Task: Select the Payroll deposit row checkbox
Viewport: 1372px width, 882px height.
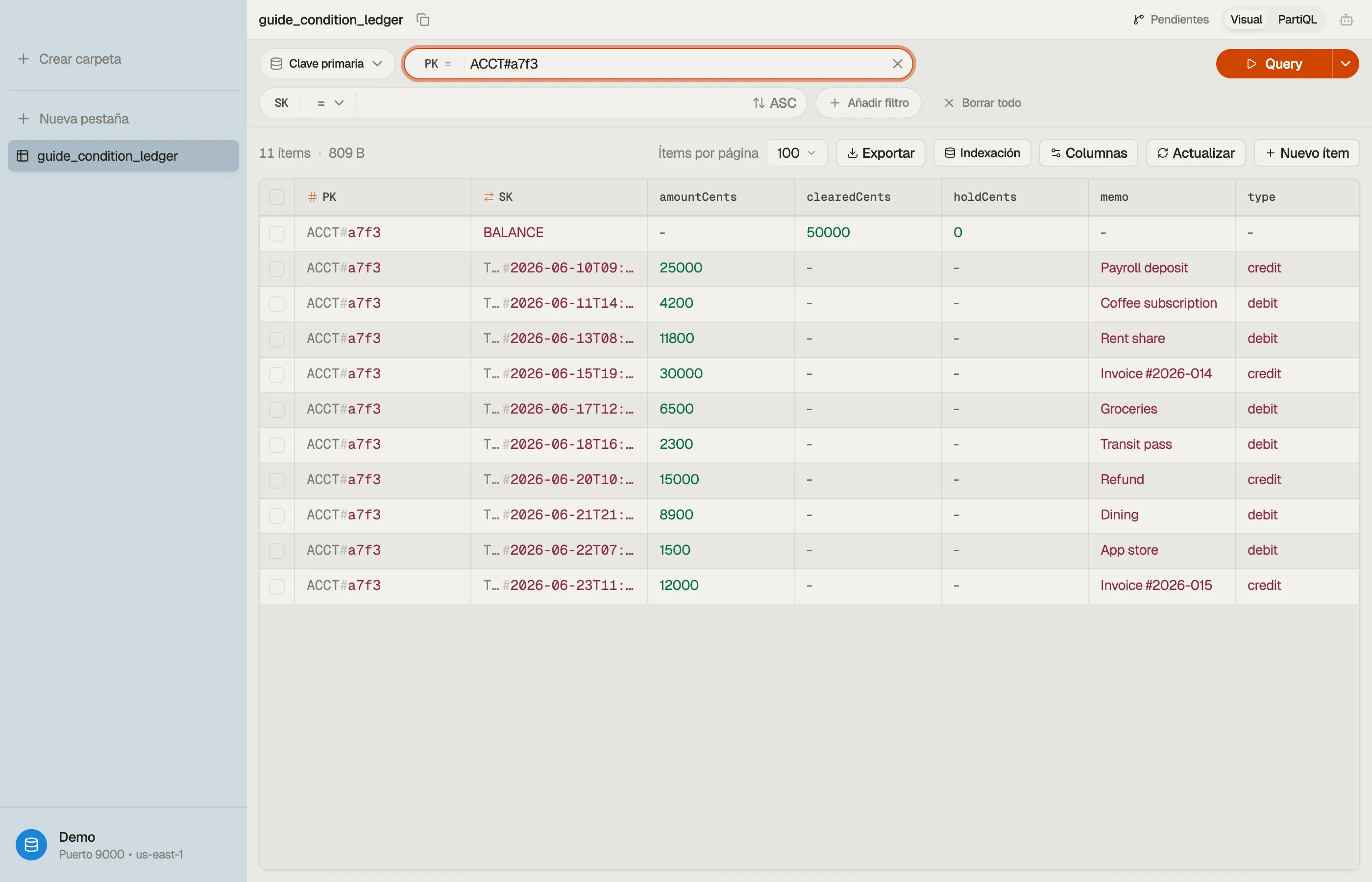Action: 276,269
